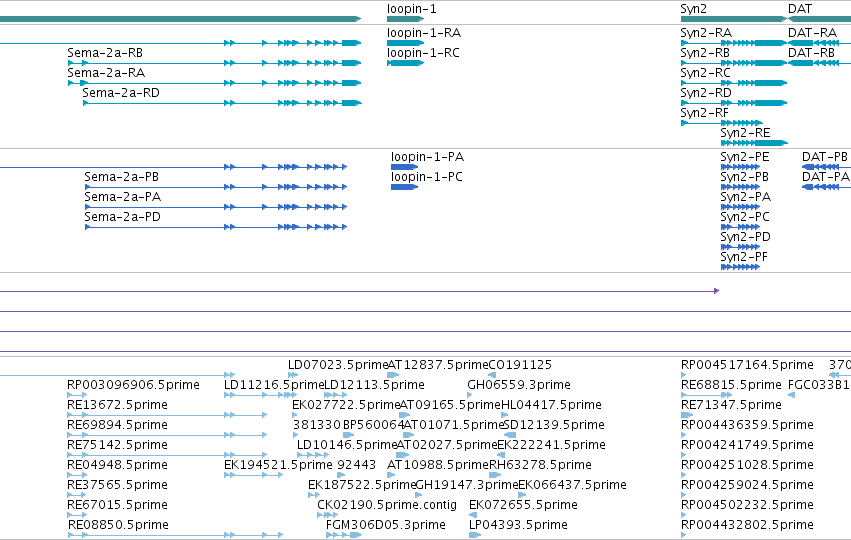Screen dimensions: 851x540
Task: Click the DAT gene label
Action: pyautogui.click(x=800, y=9)
